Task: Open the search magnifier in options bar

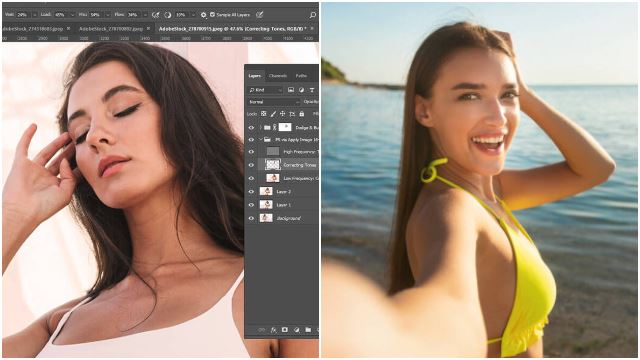Action: point(313,15)
